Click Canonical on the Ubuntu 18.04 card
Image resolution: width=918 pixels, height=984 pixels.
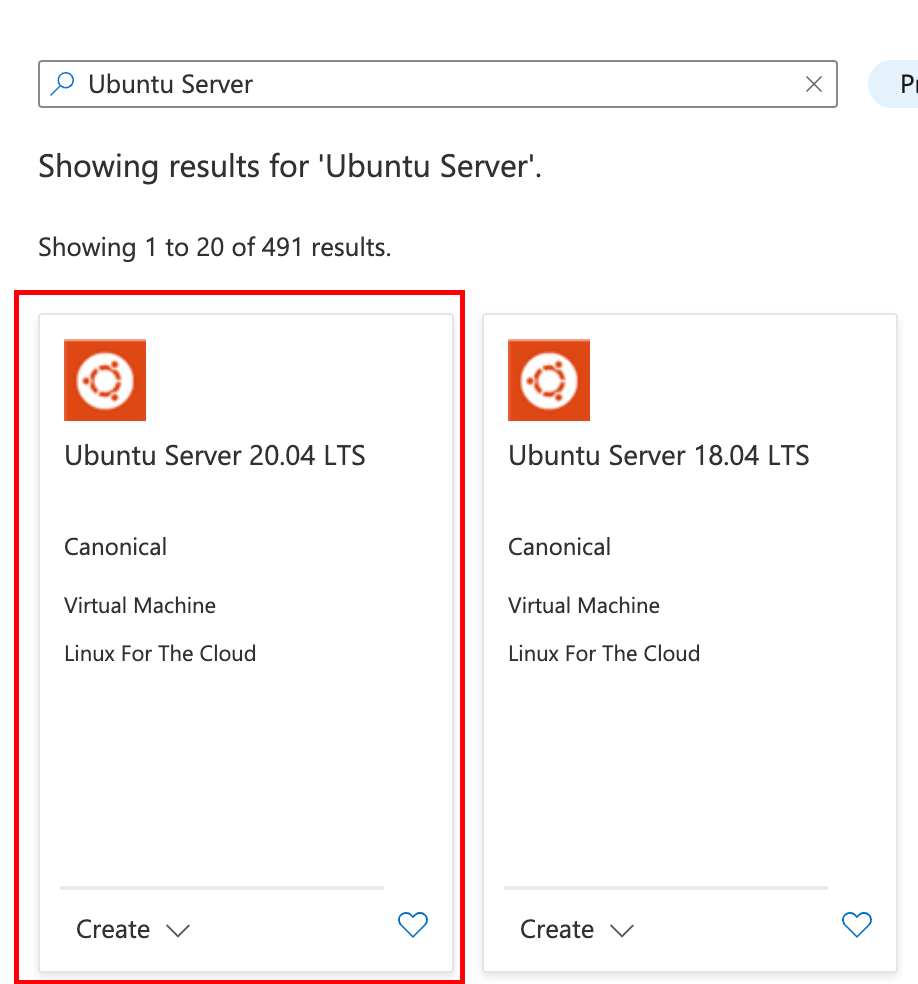(x=560, y=547)
